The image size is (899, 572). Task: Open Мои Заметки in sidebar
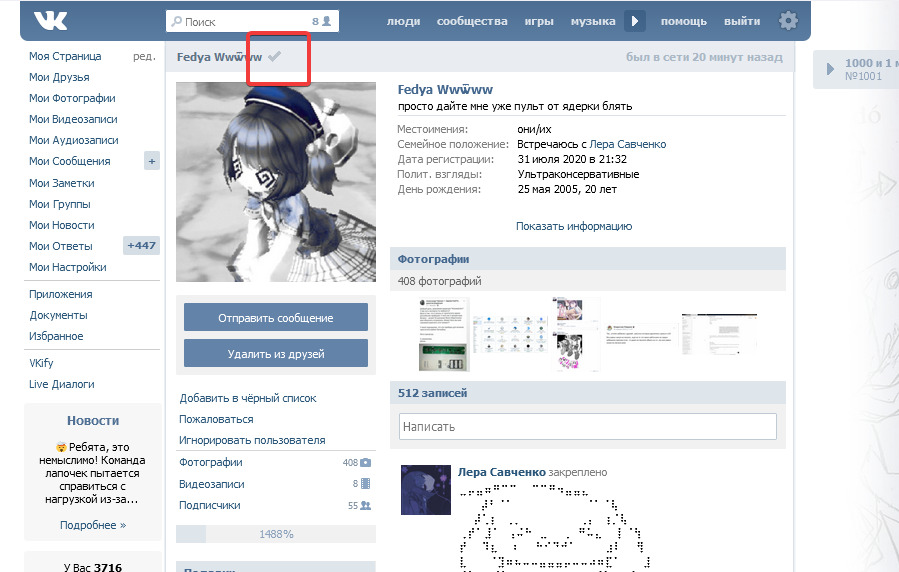[x=61, y=183]
